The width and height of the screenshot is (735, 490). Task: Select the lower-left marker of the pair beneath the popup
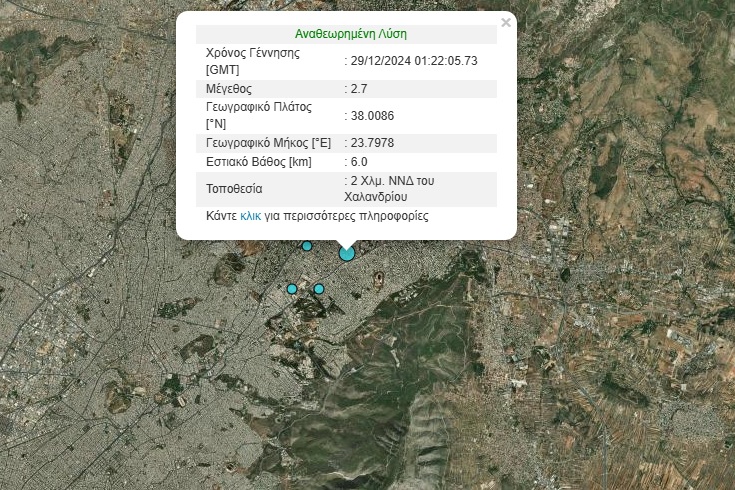tap(292, 289)
